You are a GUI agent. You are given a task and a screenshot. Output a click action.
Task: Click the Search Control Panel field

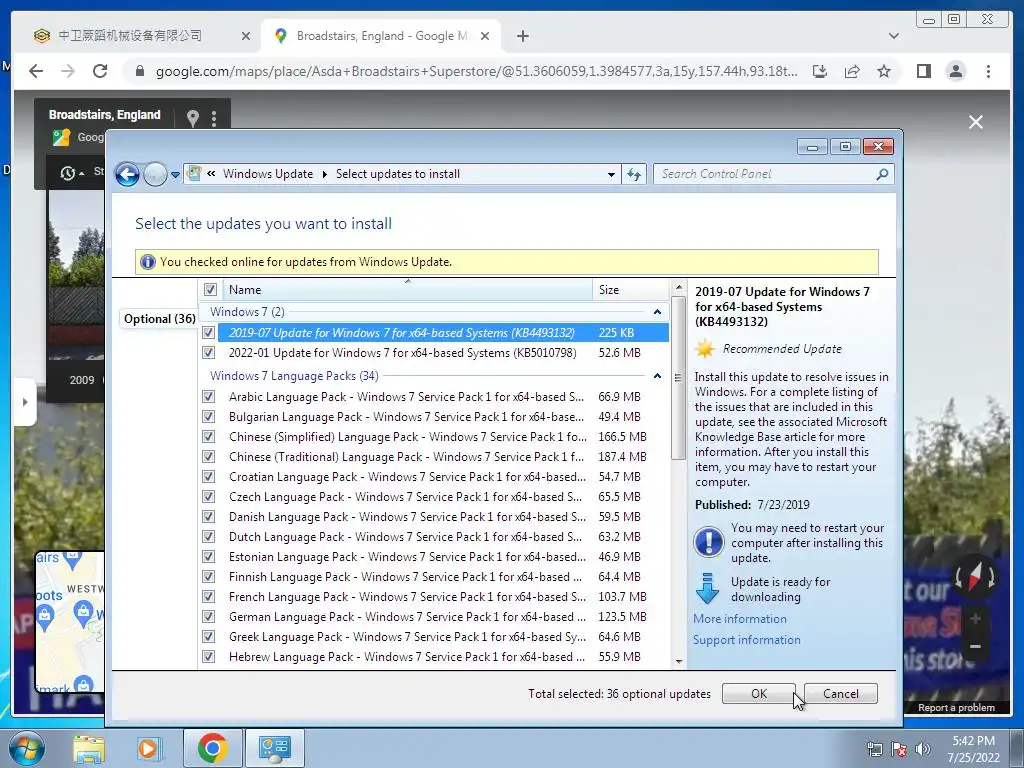773,174
